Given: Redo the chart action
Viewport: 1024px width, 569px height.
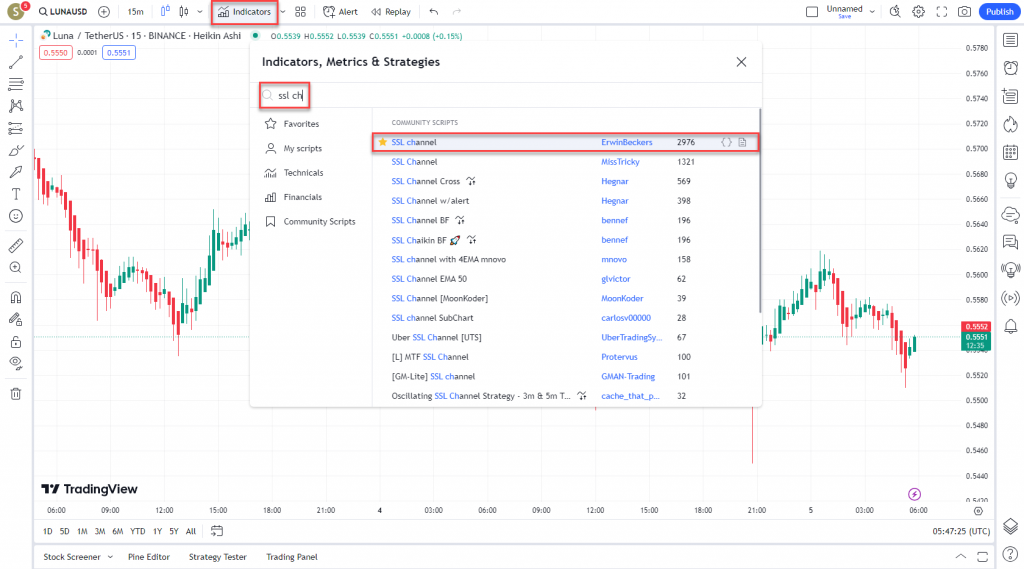Looking at the screenshot, I should (x=456, y=12).
